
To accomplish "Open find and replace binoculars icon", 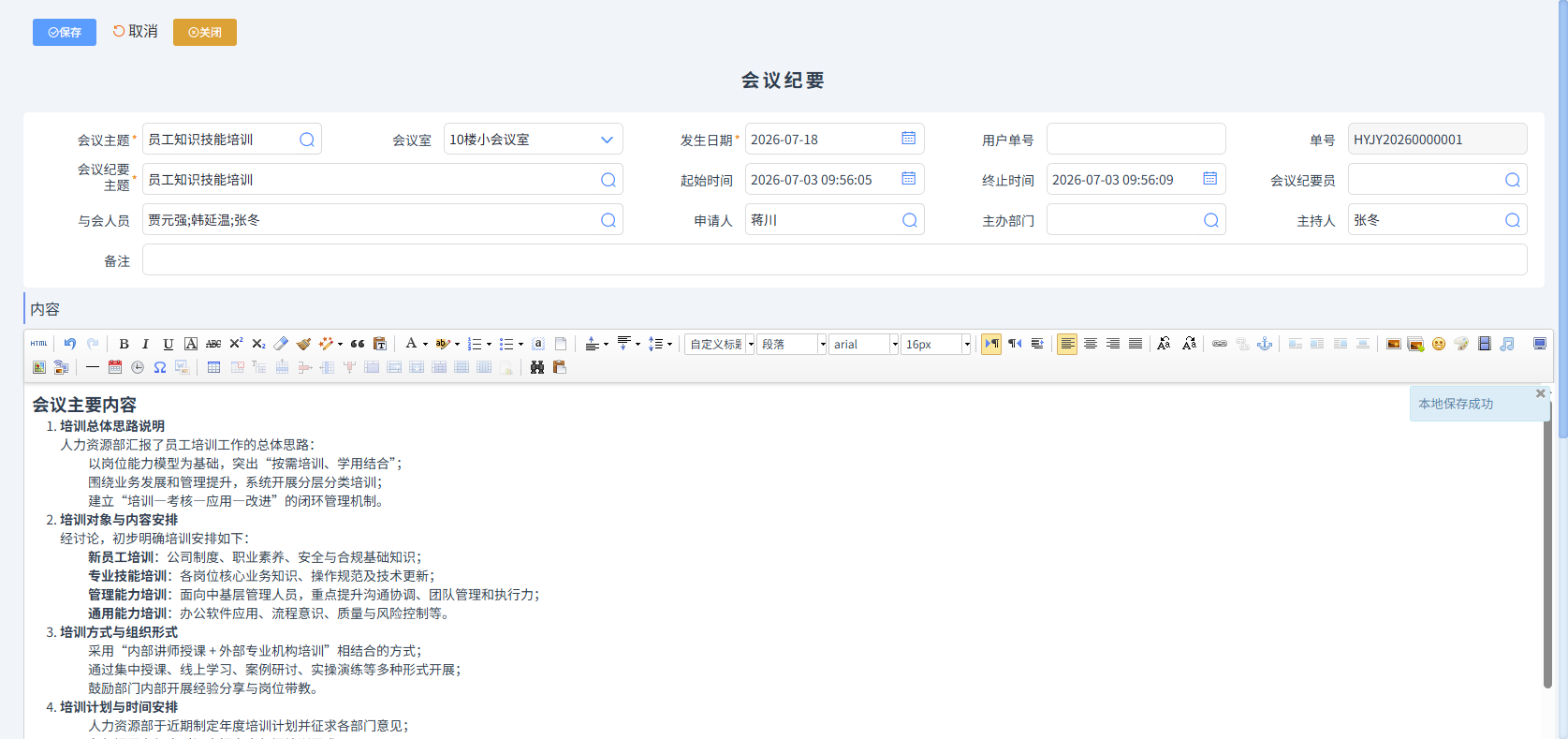I will (x=537, y=367).
